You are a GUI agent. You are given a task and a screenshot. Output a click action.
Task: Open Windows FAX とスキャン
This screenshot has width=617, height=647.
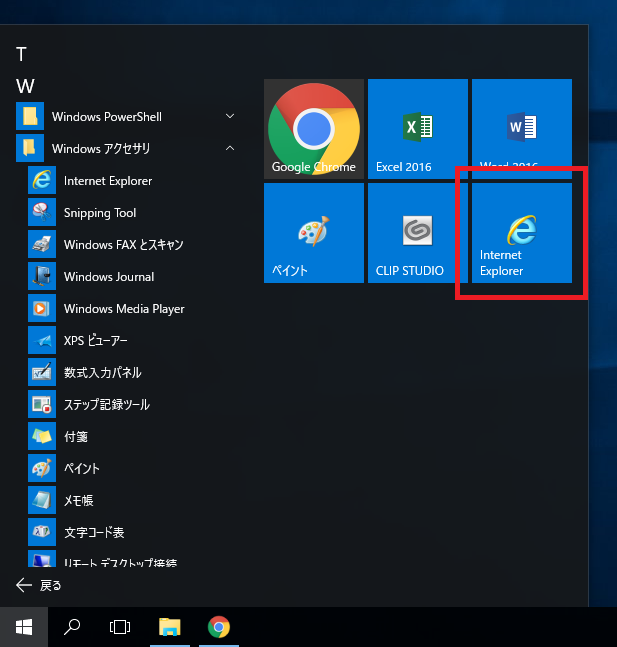123,245
